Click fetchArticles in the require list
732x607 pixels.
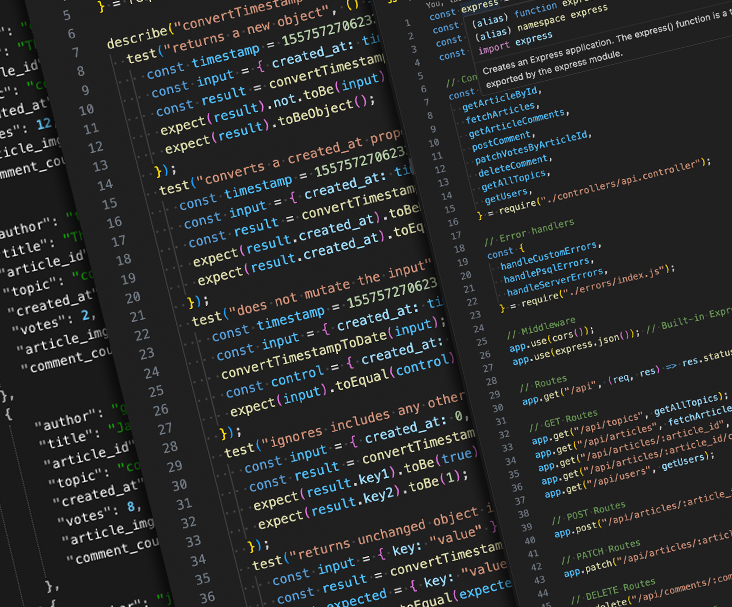pyautogui.click(x=502, y=112)
